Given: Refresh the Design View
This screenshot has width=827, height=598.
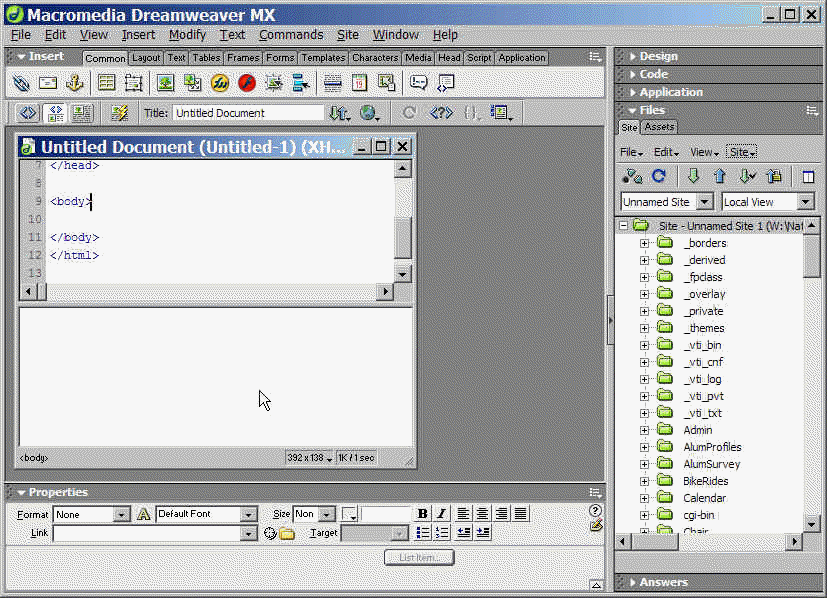Looking at the screenshot, I should pos(409,113).
